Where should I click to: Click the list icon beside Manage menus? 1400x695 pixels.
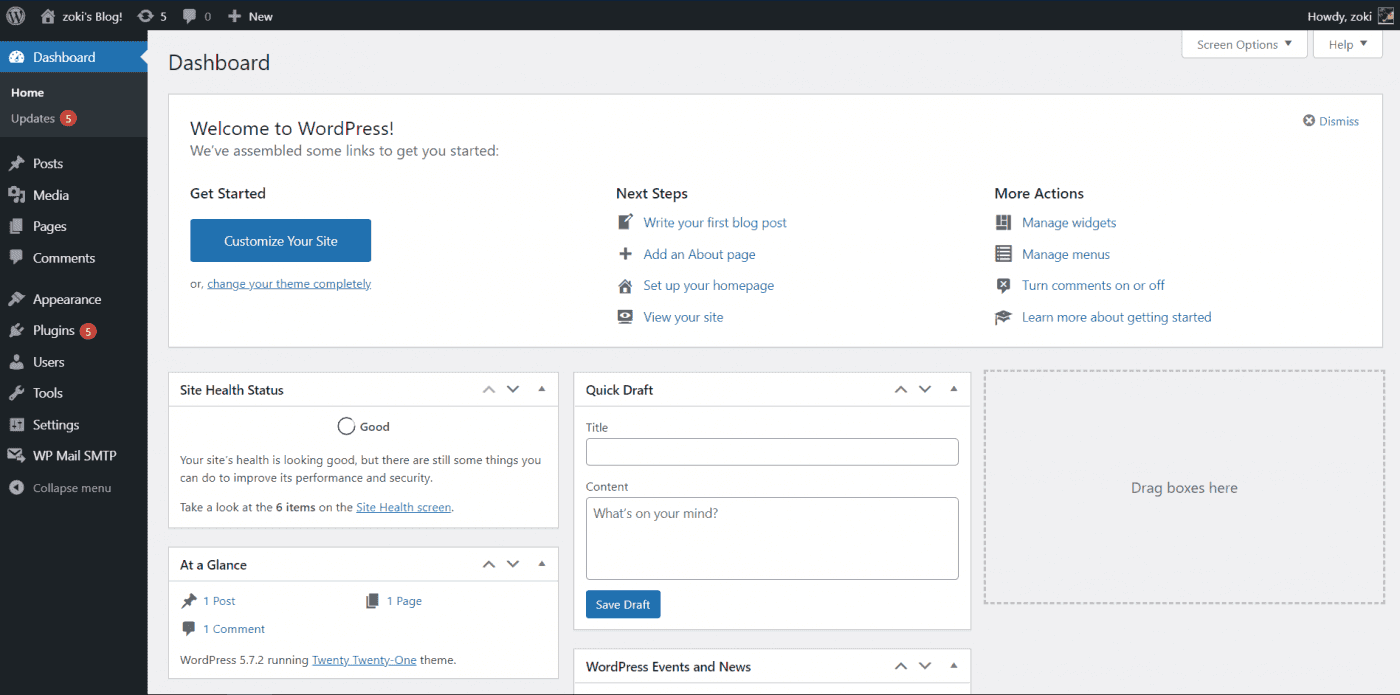click(1003, 254)
